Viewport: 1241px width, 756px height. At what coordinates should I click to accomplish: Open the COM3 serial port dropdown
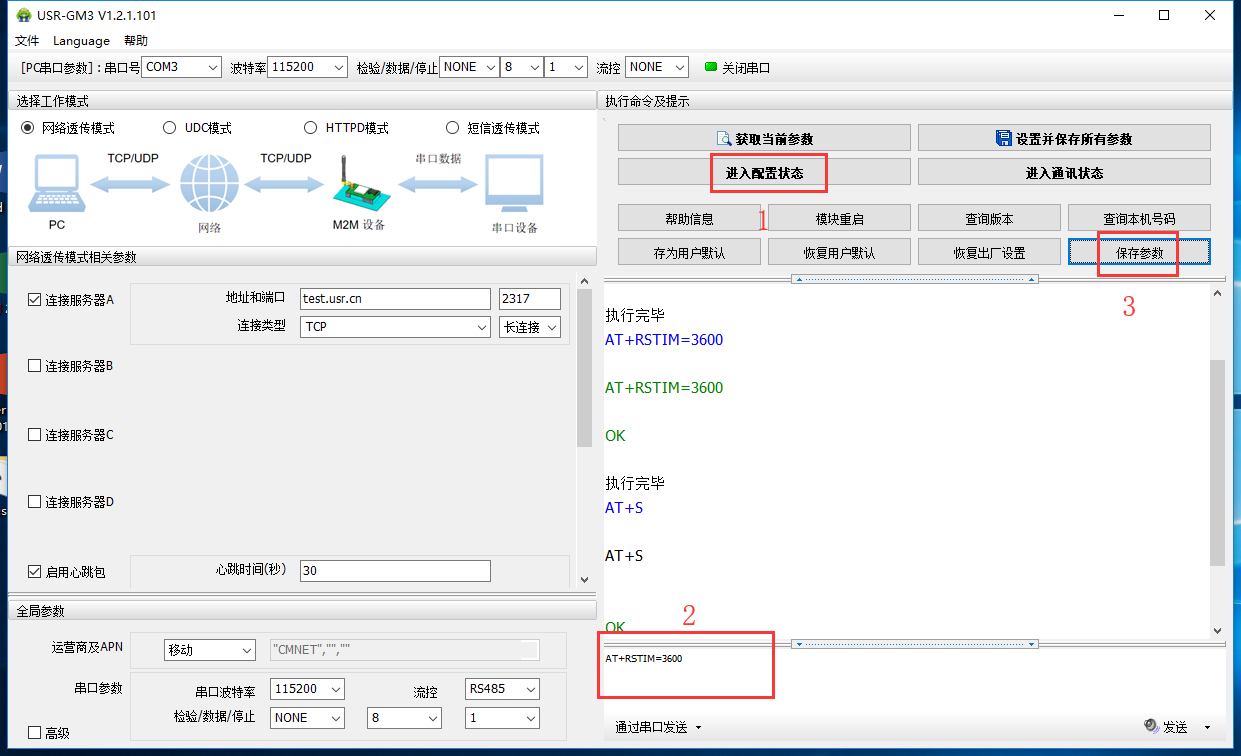click(x=181, y=67)
